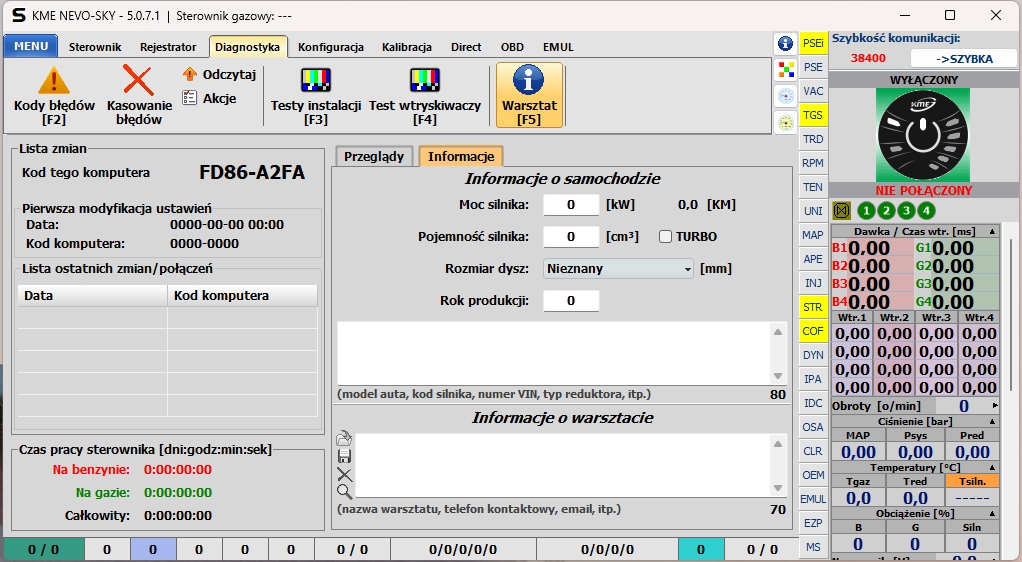Click the Moc silnika input field
The width and height of the screenshot is (1022, 562).
[570, 205]
